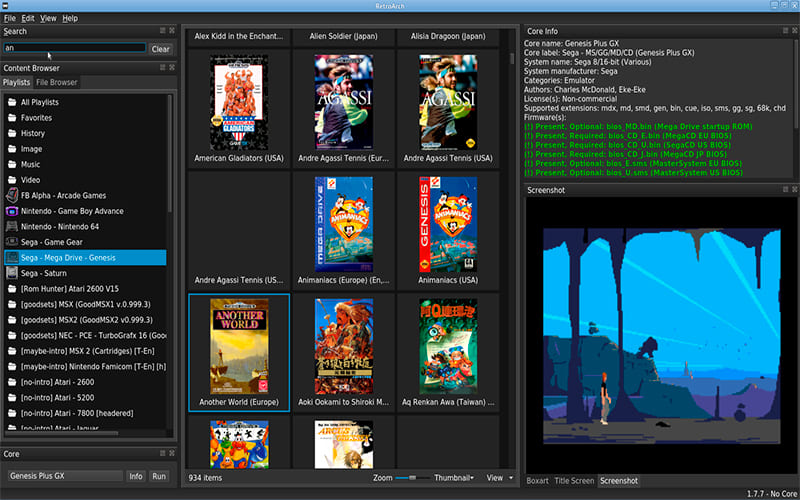Open no-intro Atari 2600 folder icon
Screen dimensions: 800x500
click(12, 382)
